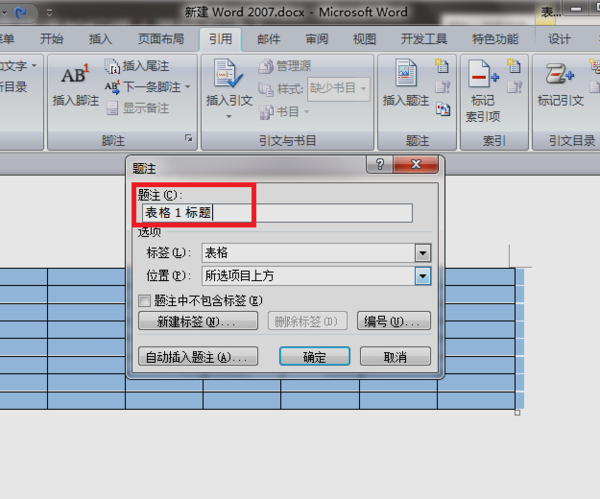This screenshot has height=499, width=600.
Task: Click the Insert Footnote AB icon
Action: pyautogui.click(x=75, y=73)
